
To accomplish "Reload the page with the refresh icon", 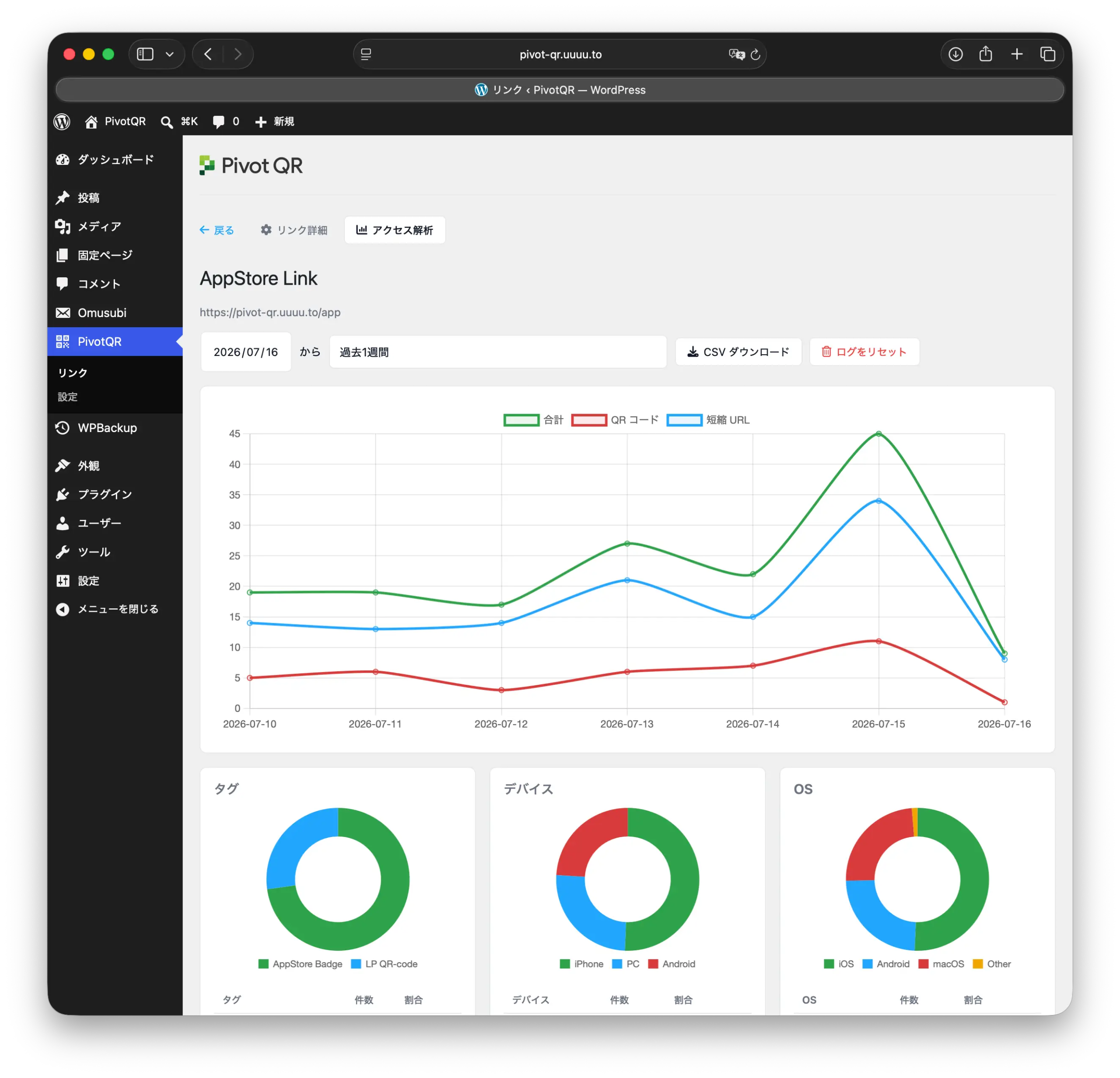I will pyautogui.click(x=756, y=54).
